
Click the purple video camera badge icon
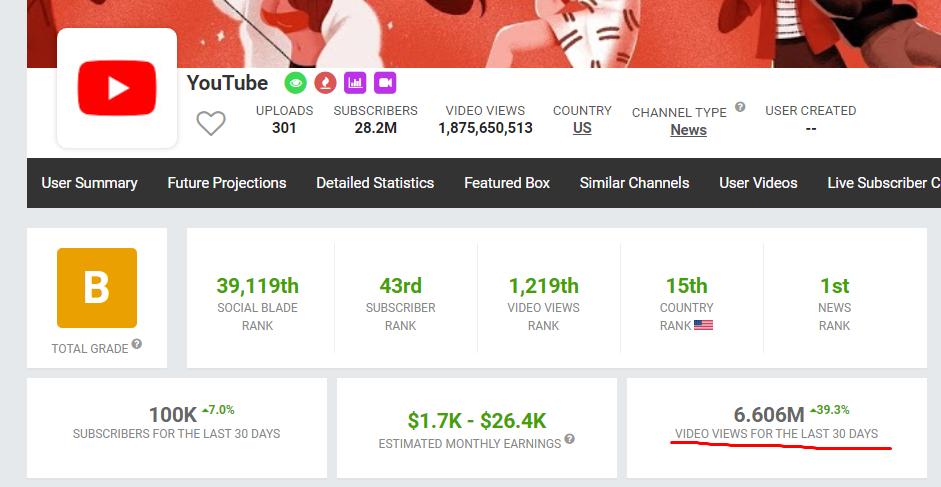click(x=385, y=83)
